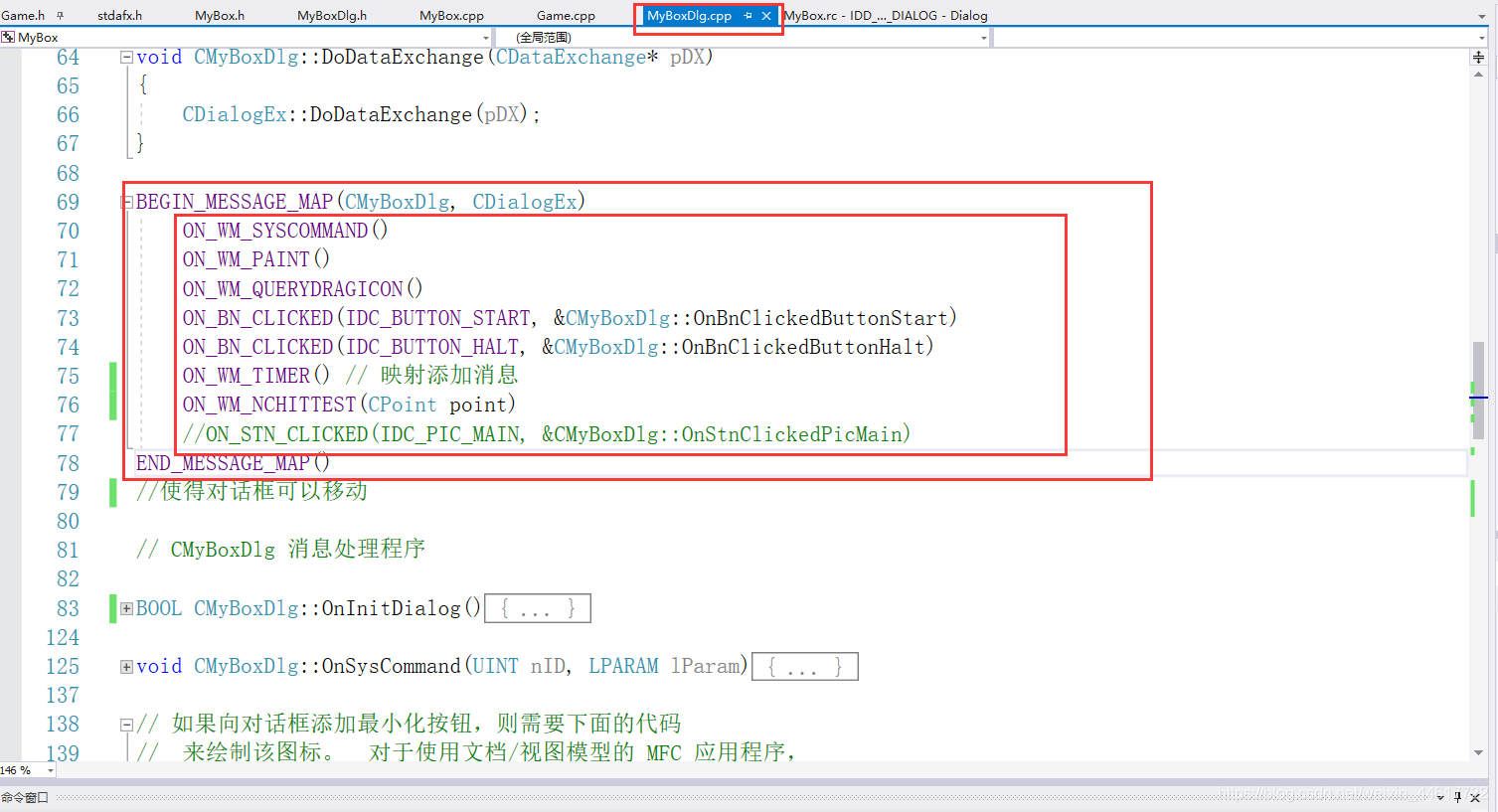This screenshot has width=1498, height=812.
Task: Open the MyBox project scope dropdown
Action: click(x=486, y=38)
